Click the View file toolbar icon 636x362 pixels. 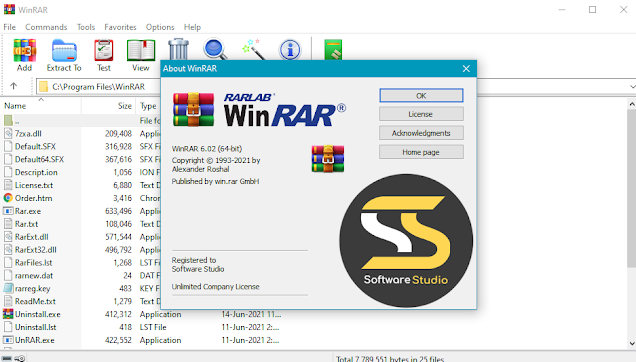click(x=141, y=50)
